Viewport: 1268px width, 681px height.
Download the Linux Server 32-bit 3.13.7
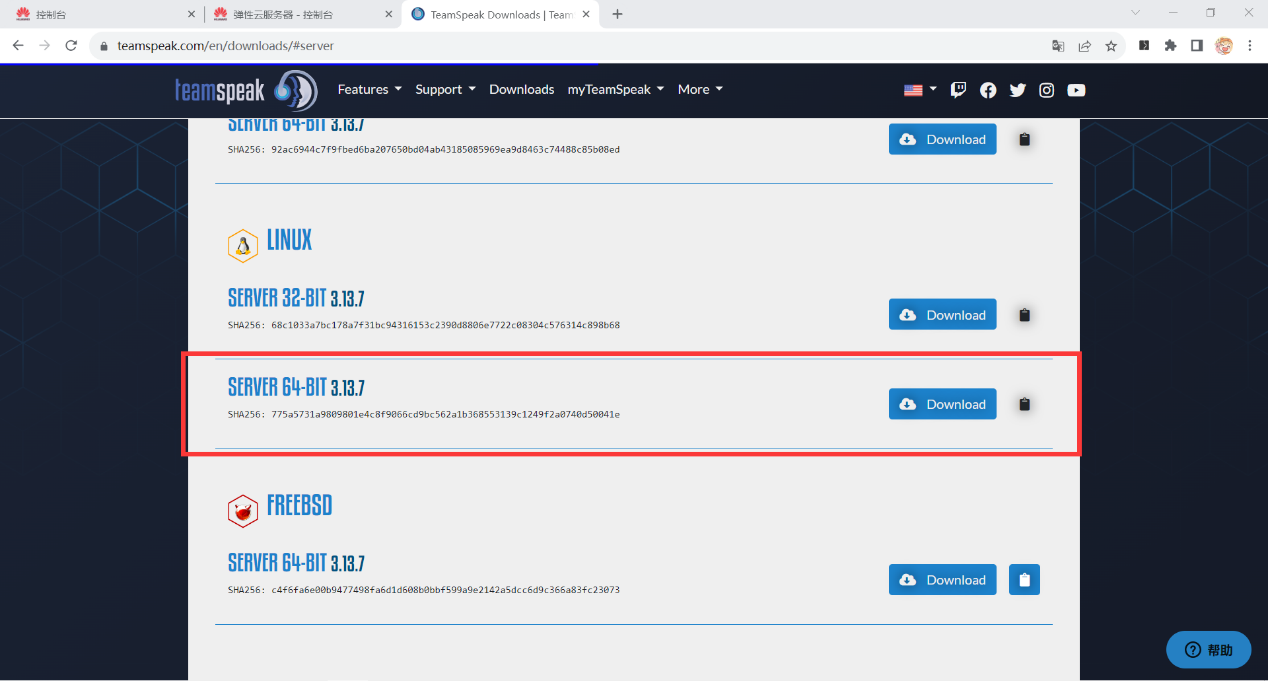(943, 315)
